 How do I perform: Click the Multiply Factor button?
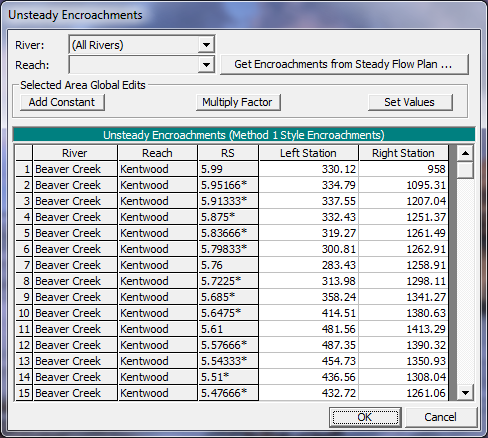[x=238, y=102]
